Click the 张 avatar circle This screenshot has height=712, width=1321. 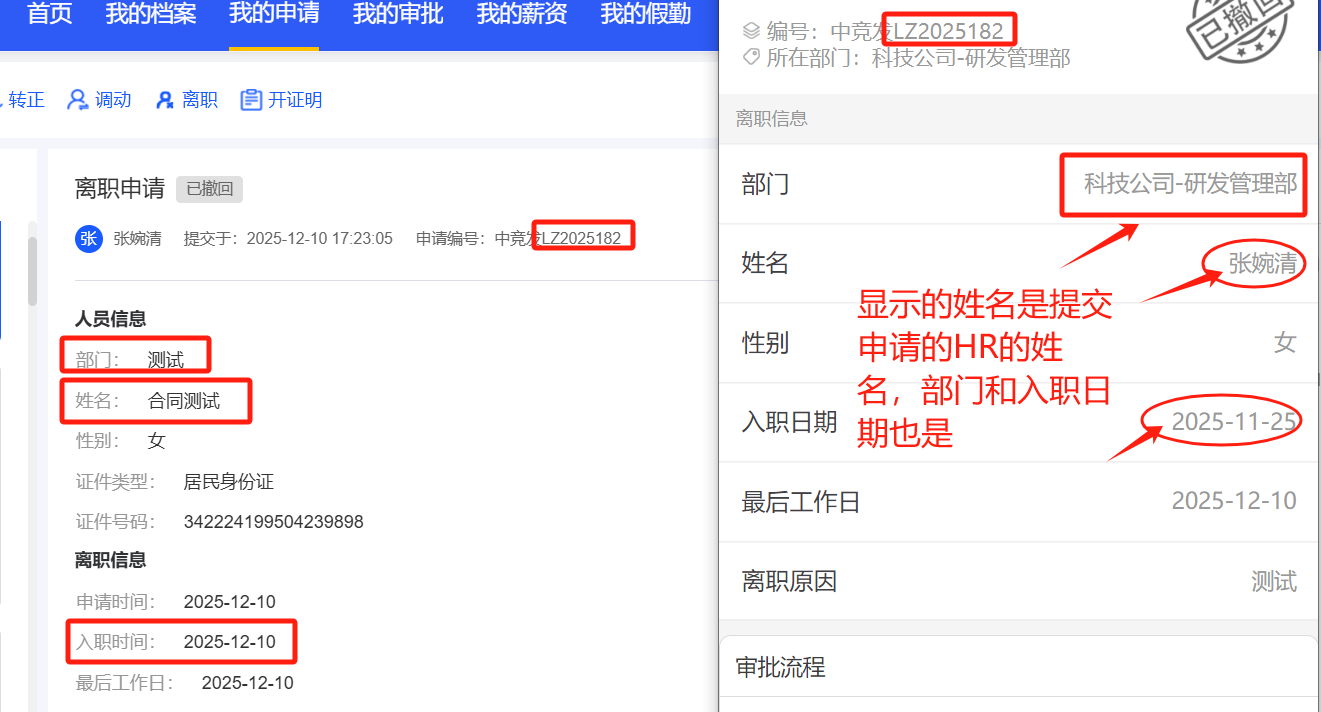[x=89, y=239]
